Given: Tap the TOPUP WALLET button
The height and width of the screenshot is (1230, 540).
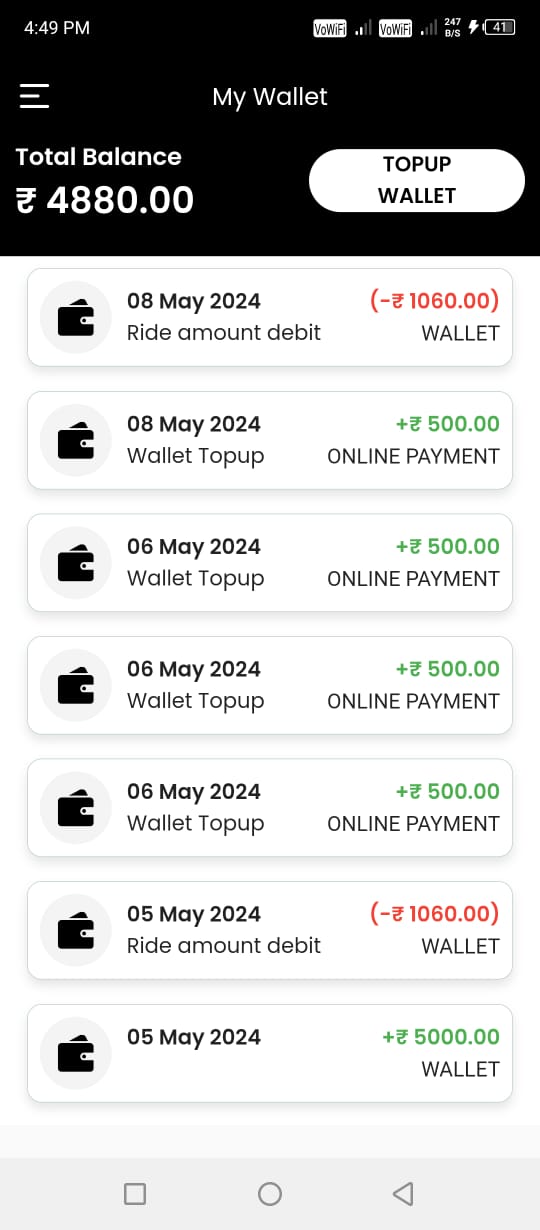Looking at the screenshot, I should (x=417, y=180).
